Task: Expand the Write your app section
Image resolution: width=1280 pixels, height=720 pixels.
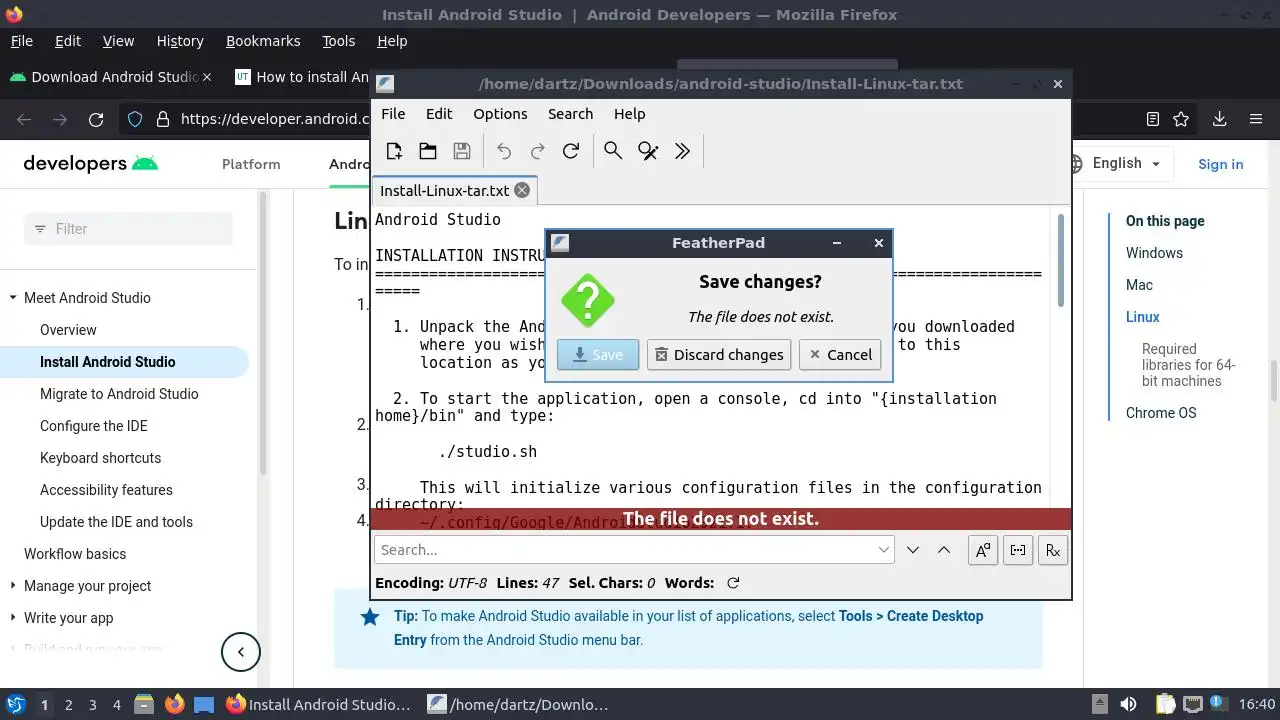Action: [x=12, y=618]
